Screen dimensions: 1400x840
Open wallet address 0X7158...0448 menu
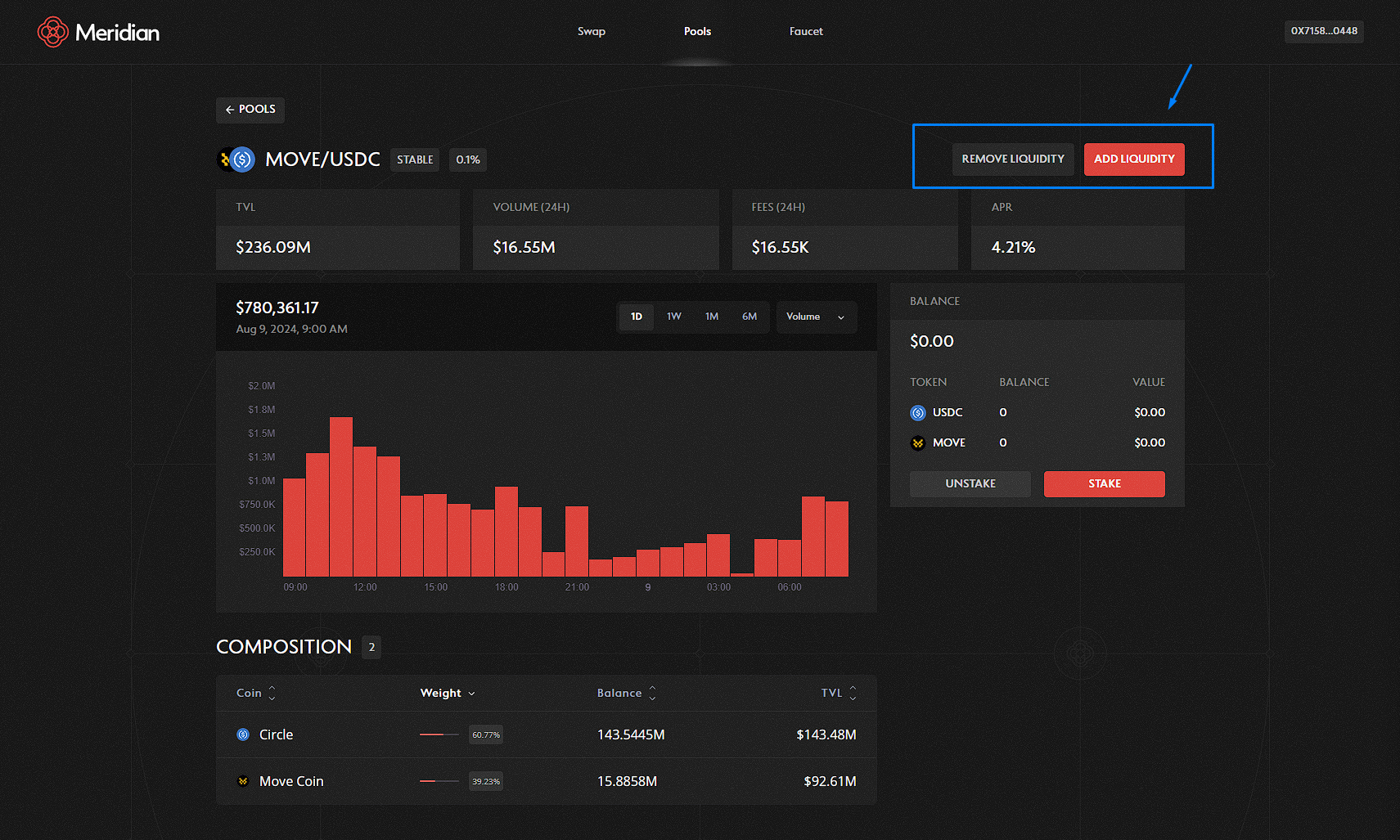pyautogui.click(x=1324, y=31)
